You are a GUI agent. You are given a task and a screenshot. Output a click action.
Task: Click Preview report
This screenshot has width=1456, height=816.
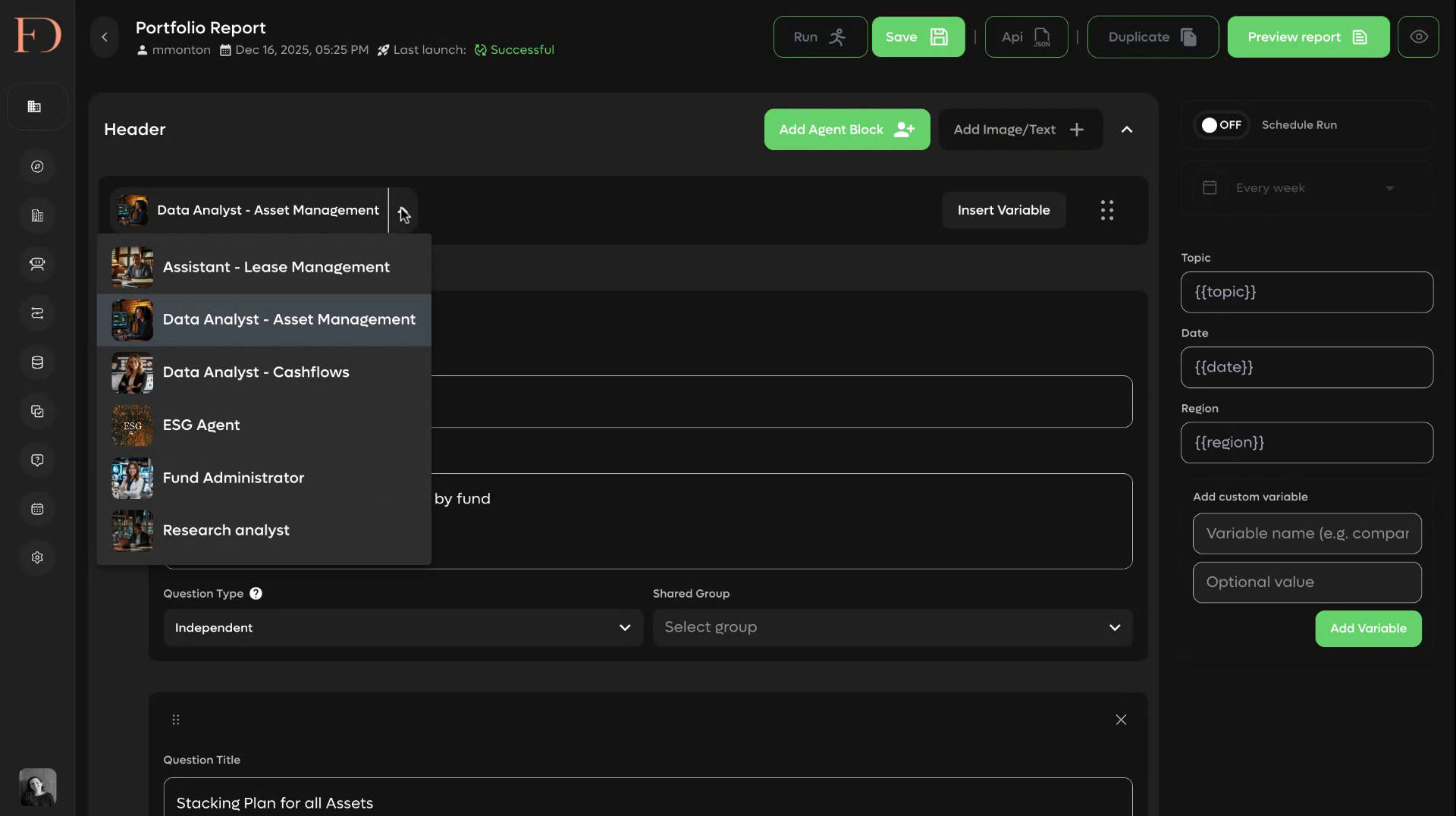1308,37
